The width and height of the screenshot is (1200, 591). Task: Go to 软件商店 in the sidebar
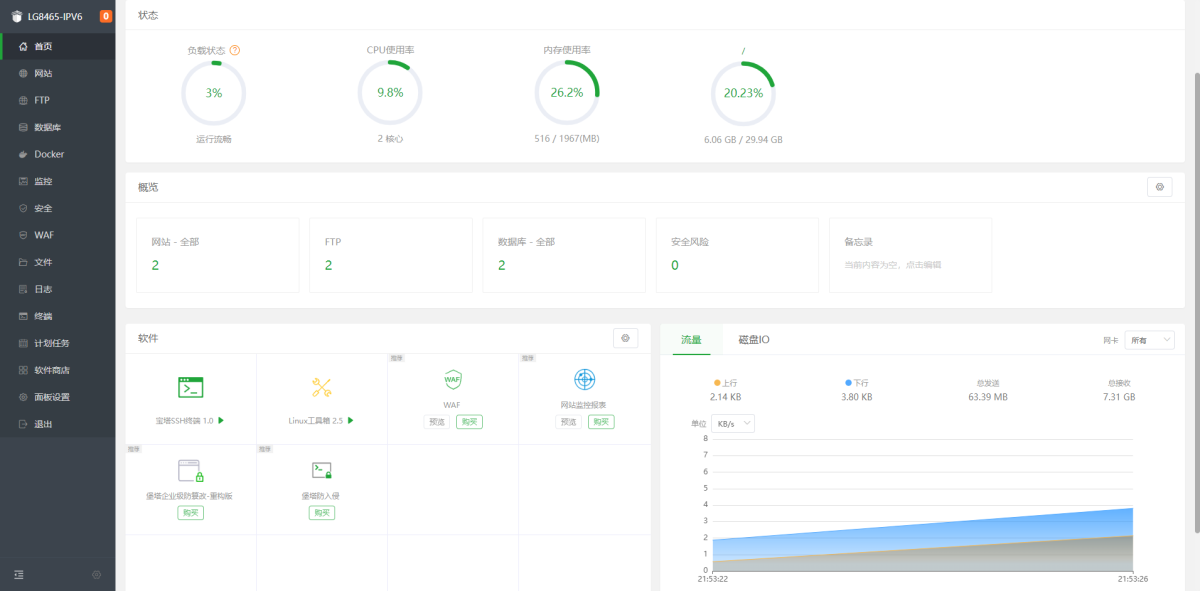pyautogui.click(x=51, y=370)
